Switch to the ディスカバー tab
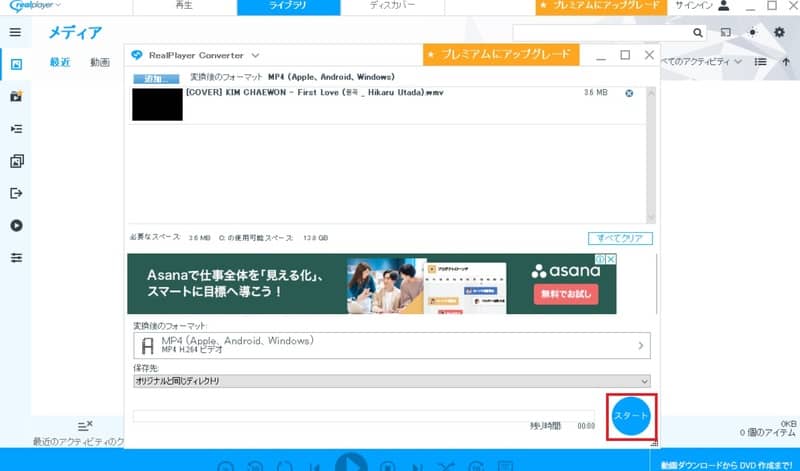Viewport: 800px width, 471px height. (392, 7)
